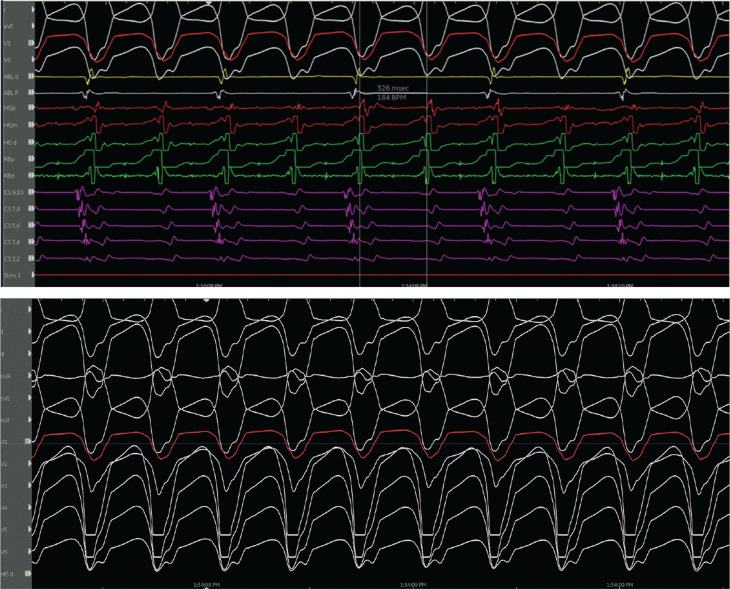The width and height of the screenshot is (730, 589).
Task: Click the upper panel V1 channel arrow marker
Action: pyautogui.click(x=32, y=43)
